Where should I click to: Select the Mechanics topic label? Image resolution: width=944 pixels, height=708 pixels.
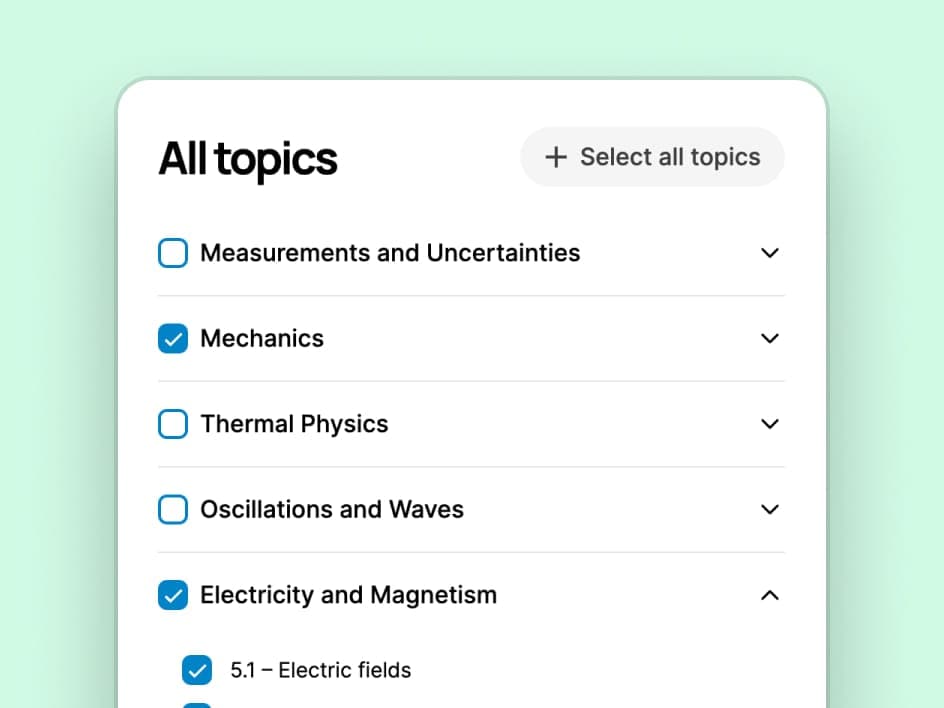(262, 339)
